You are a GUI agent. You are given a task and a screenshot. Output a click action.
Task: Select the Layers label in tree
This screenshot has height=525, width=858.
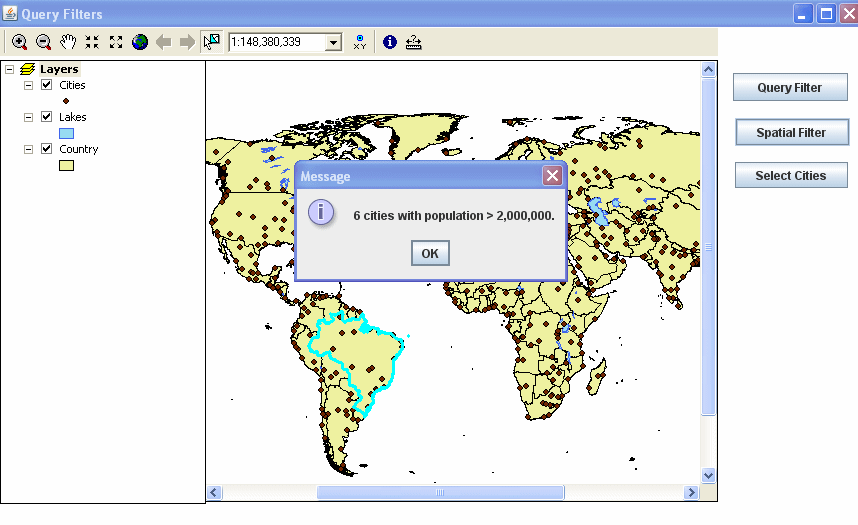(x=59, y=70)
